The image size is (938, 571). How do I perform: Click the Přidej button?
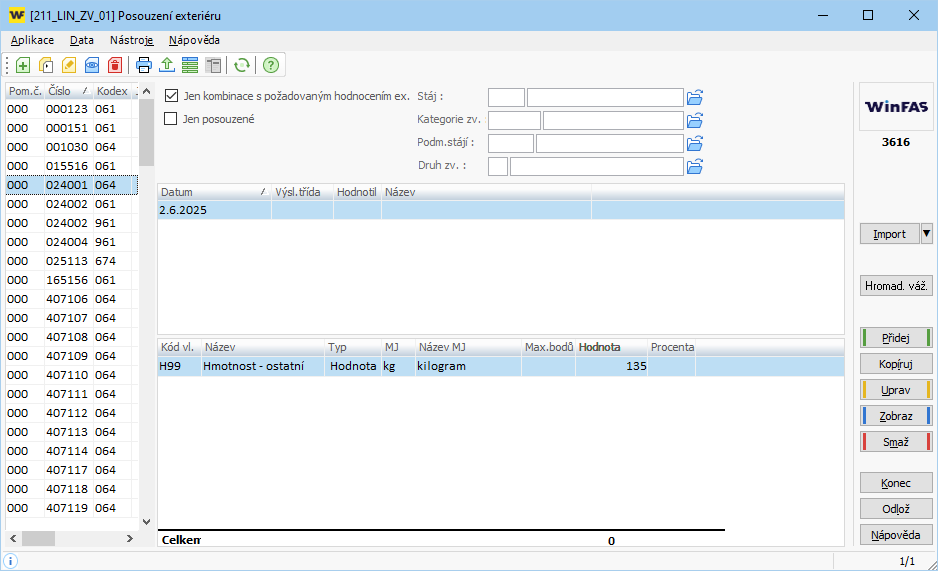[x=896, y=338]
